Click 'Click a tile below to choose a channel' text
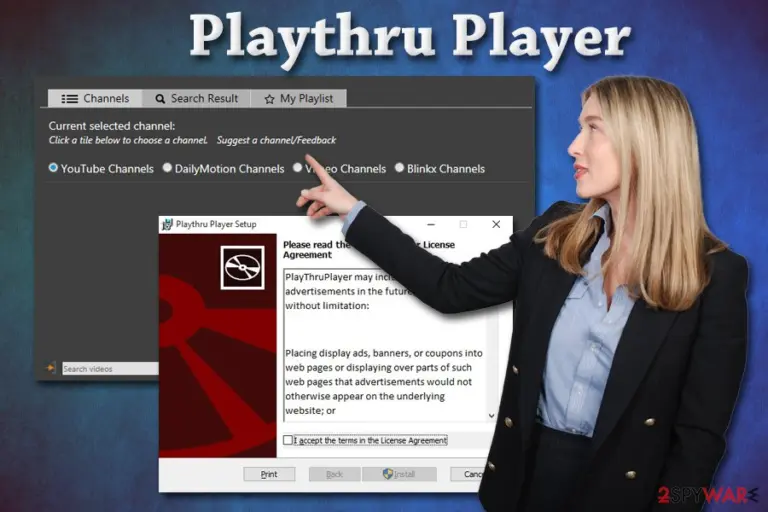768x512 pixels. point(128,140)
